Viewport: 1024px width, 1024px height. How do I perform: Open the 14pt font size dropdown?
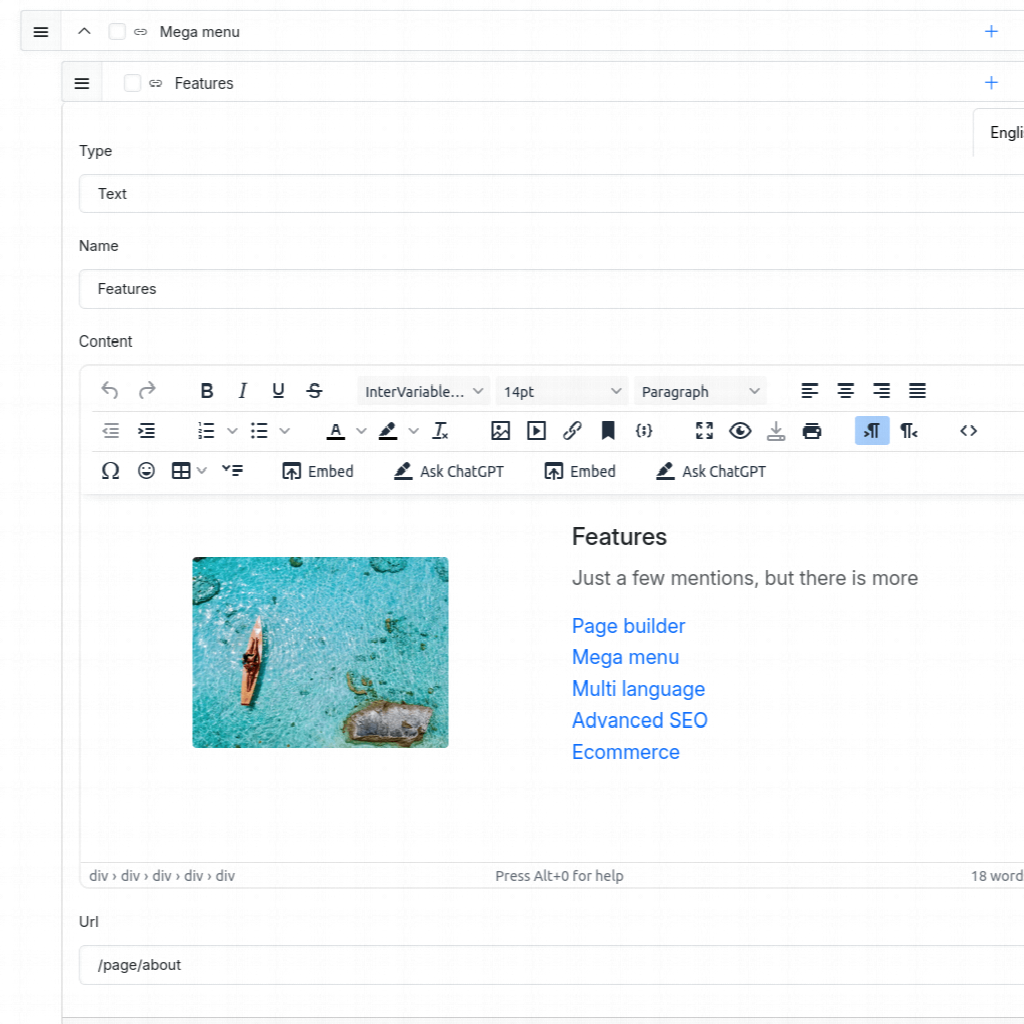pyautogui.click(x=562, y=391)
